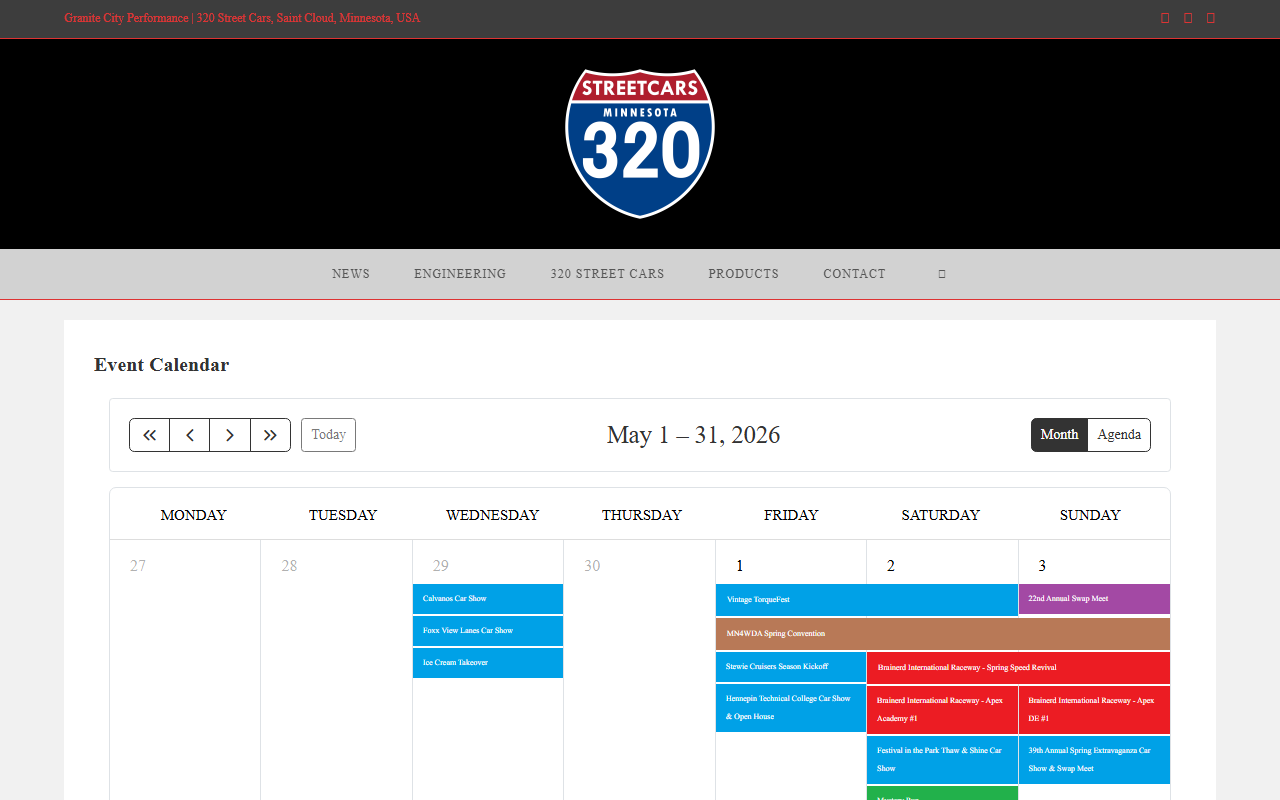Viewport: 1280px width, 800px height.
Task: Open the PRODUCTS menu item
Action: (x=743, y=274)
